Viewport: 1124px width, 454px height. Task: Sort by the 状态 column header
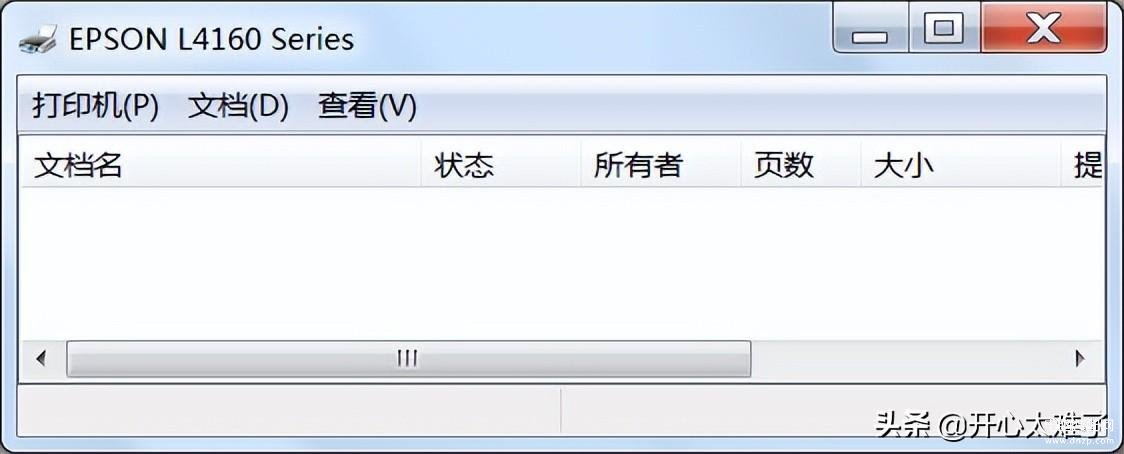coord(500,165)
